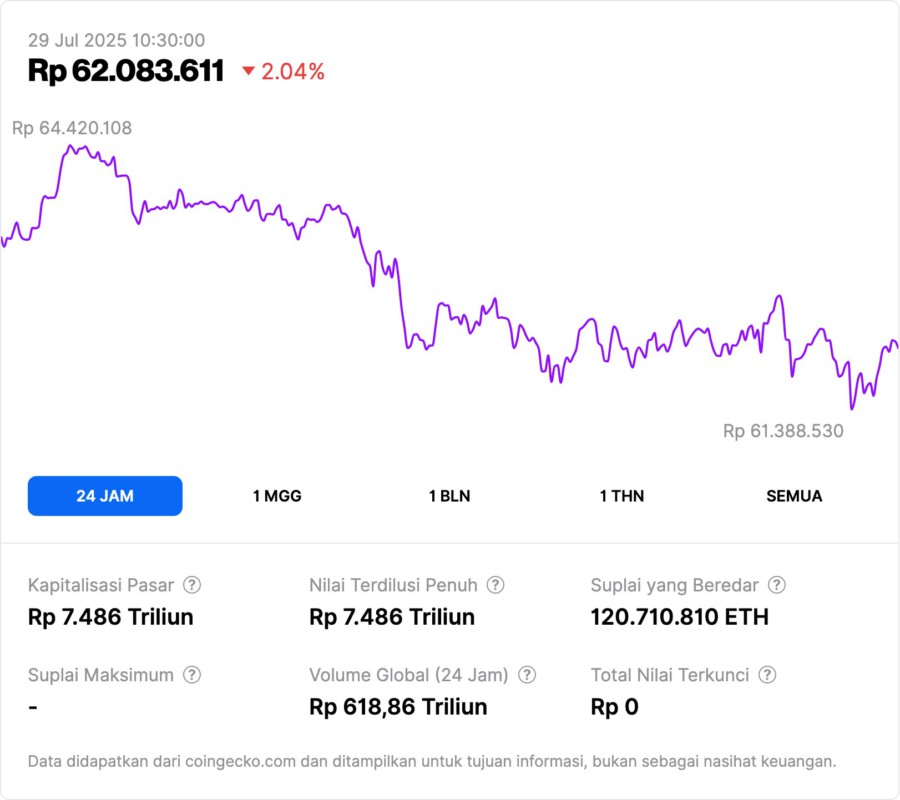Click the Suplai Maksimum question mark icon
900x800 pixels.
click(192, 675)
